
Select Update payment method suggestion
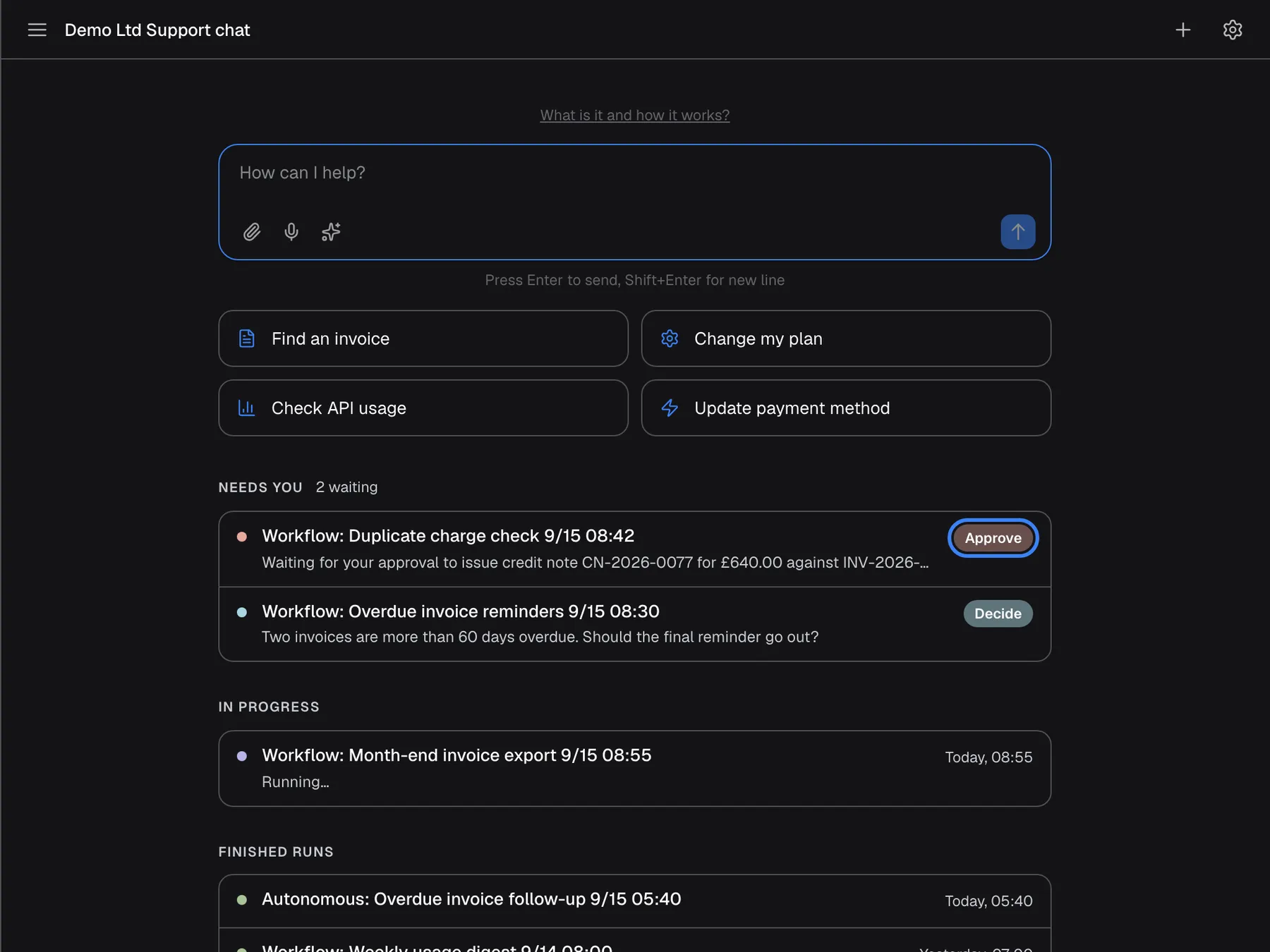coord(846,408)
